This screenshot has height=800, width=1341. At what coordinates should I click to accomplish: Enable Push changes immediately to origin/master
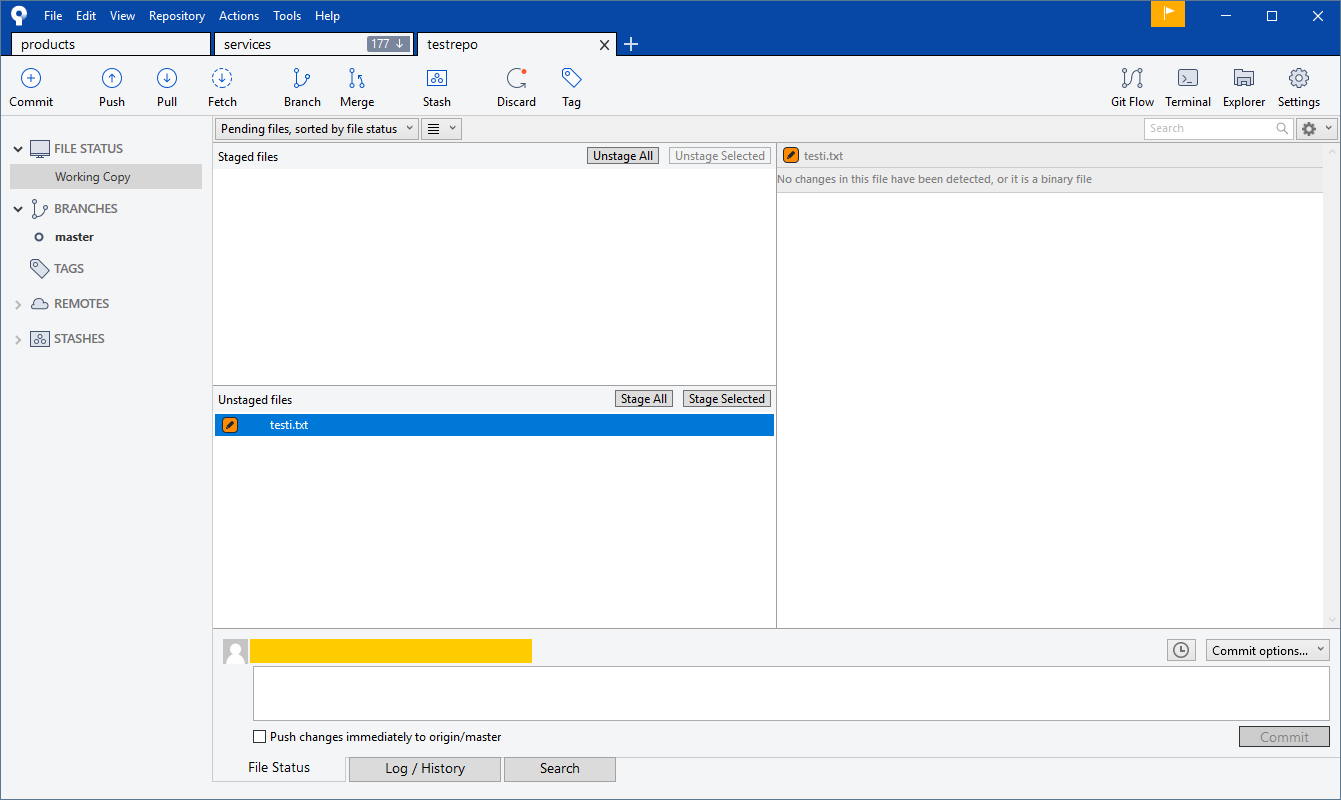pos(260,737)
